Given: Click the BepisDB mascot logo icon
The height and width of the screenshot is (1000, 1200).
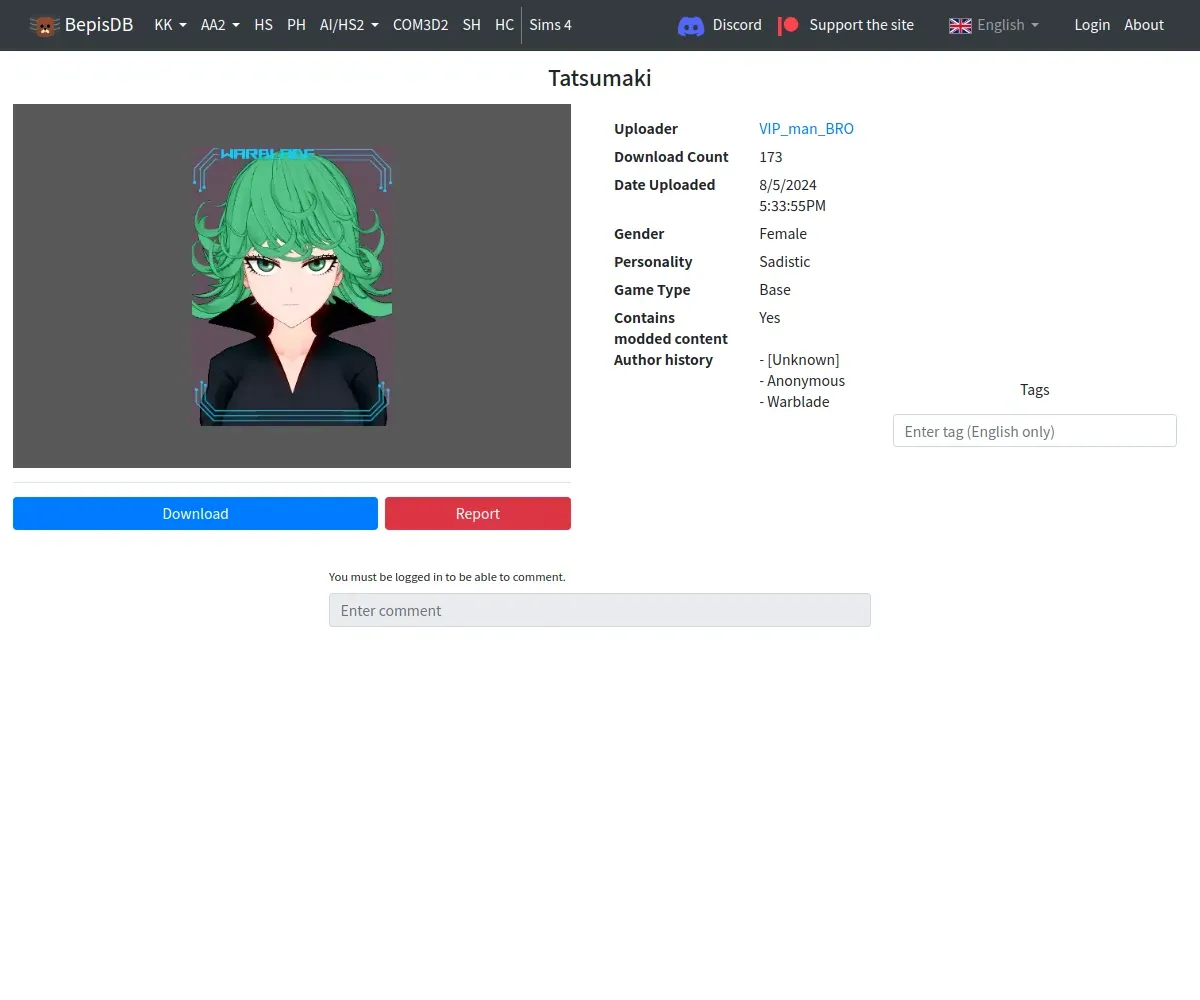Looking at the screenshot, I should [44, 25].
